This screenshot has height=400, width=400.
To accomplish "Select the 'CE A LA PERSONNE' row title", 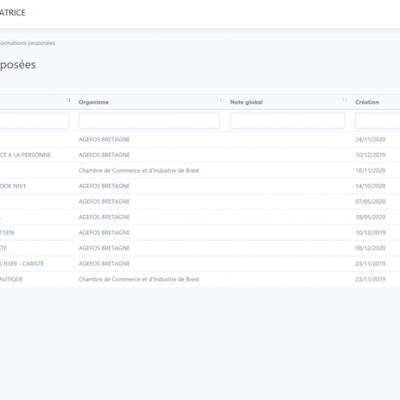I will (25, 155).
